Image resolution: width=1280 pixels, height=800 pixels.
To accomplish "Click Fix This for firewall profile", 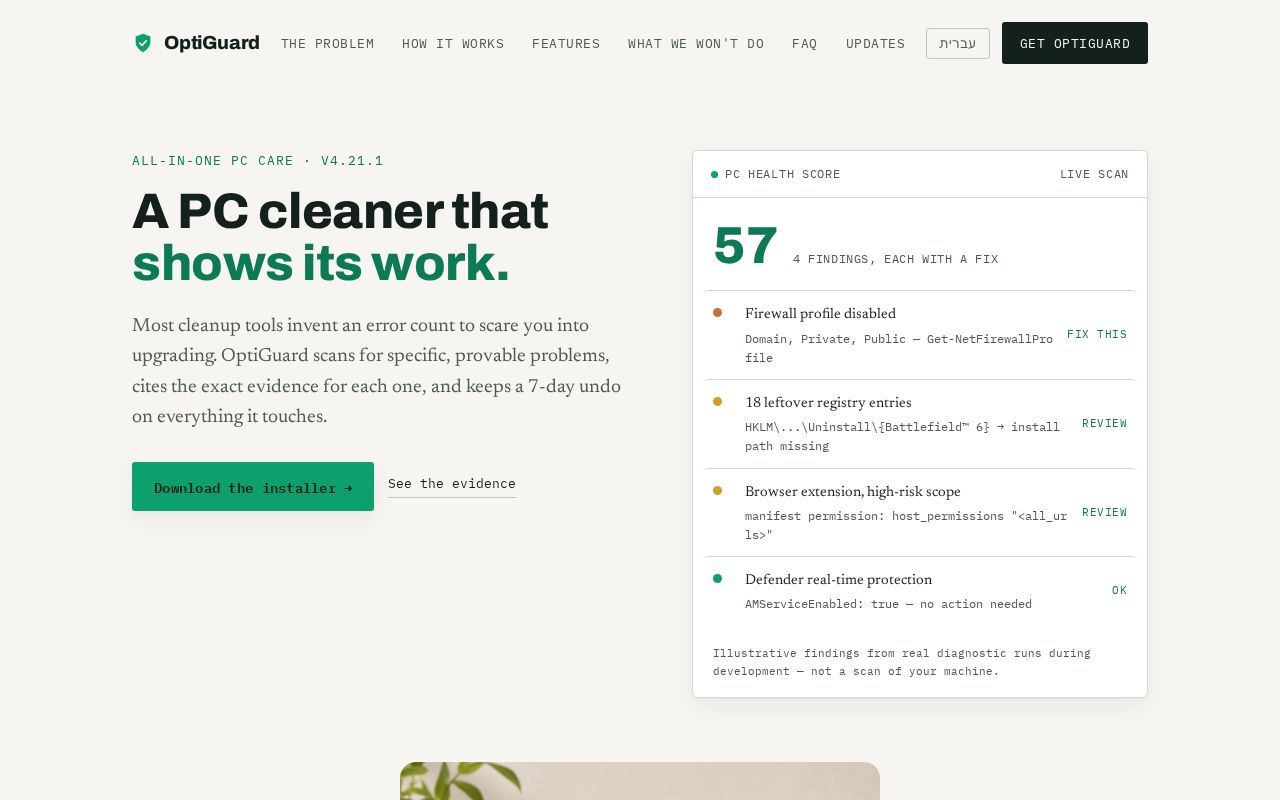I will click(1097, 335).
